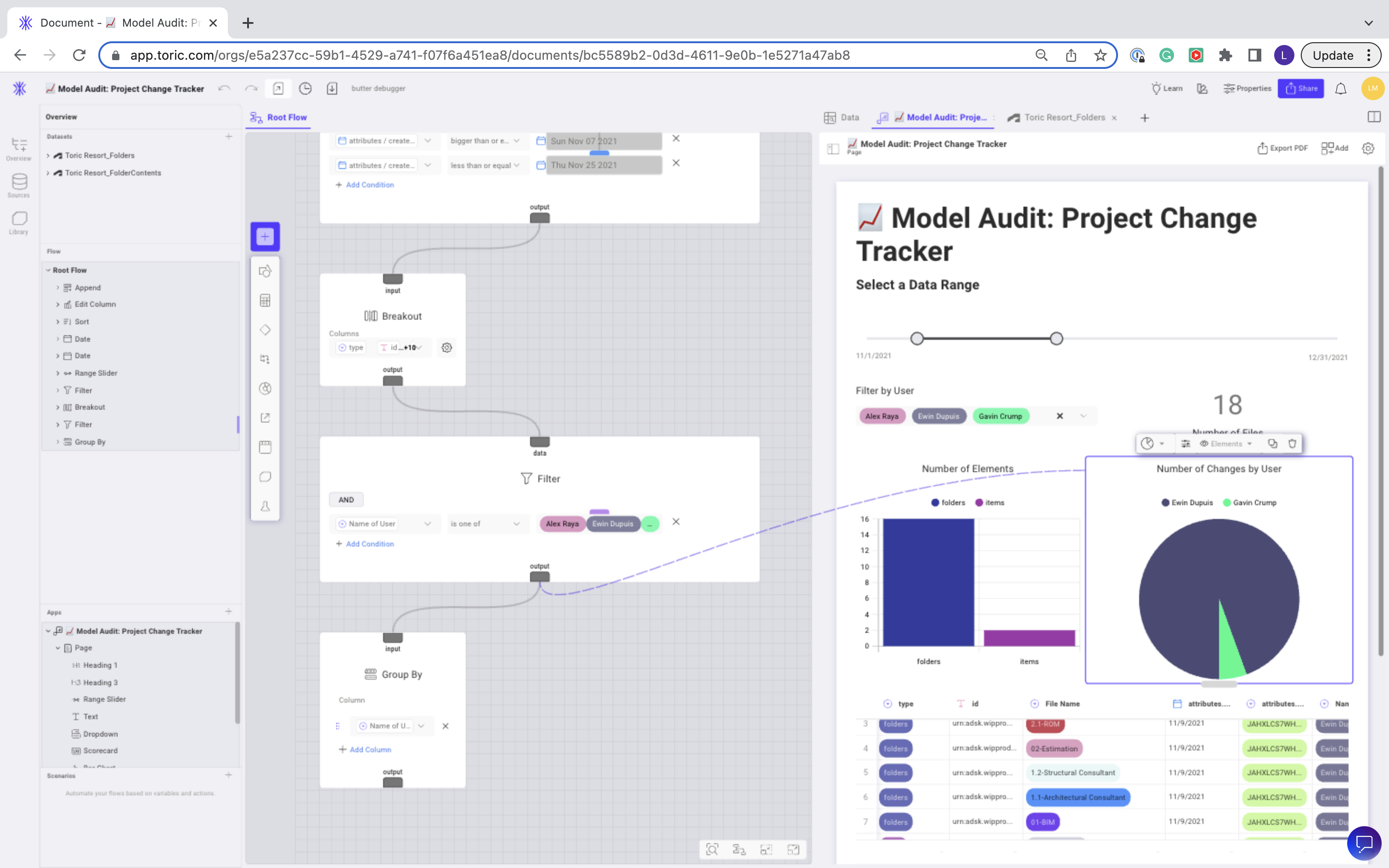The image size is (1389, 868).
Task: Open the 'is one of' condition dropdown
Action: 486,524
